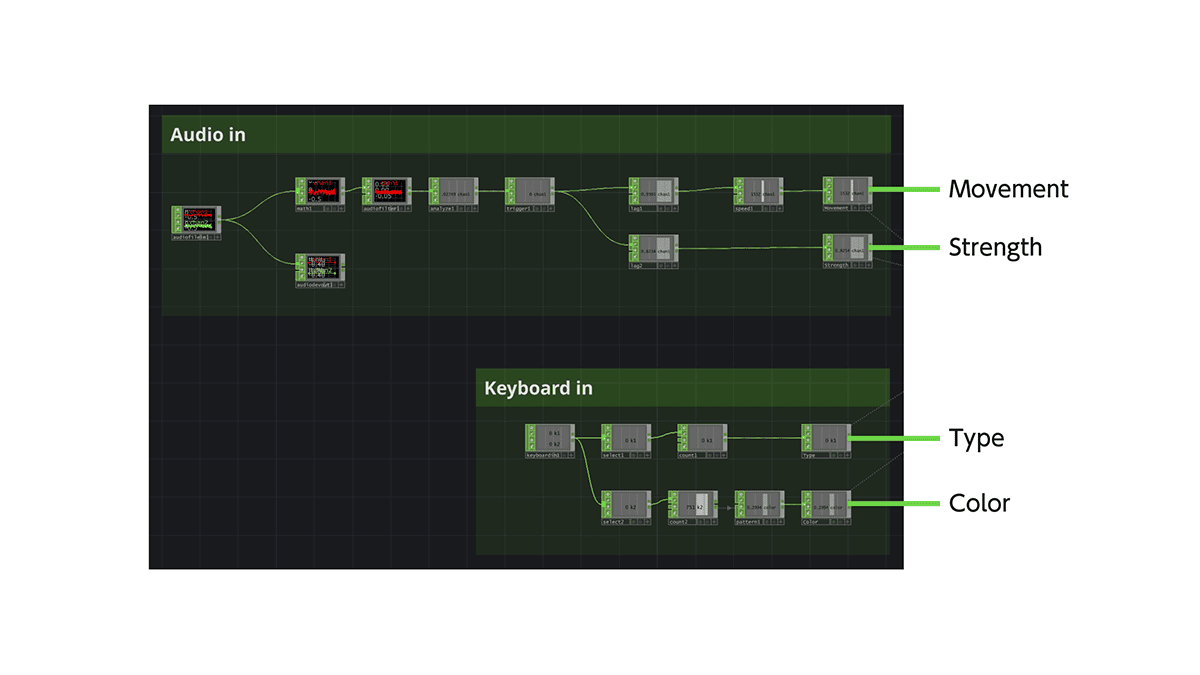Select the keyboardin1 node
This screenshot has width=1200, height=675.
click(x=550, y=439)
